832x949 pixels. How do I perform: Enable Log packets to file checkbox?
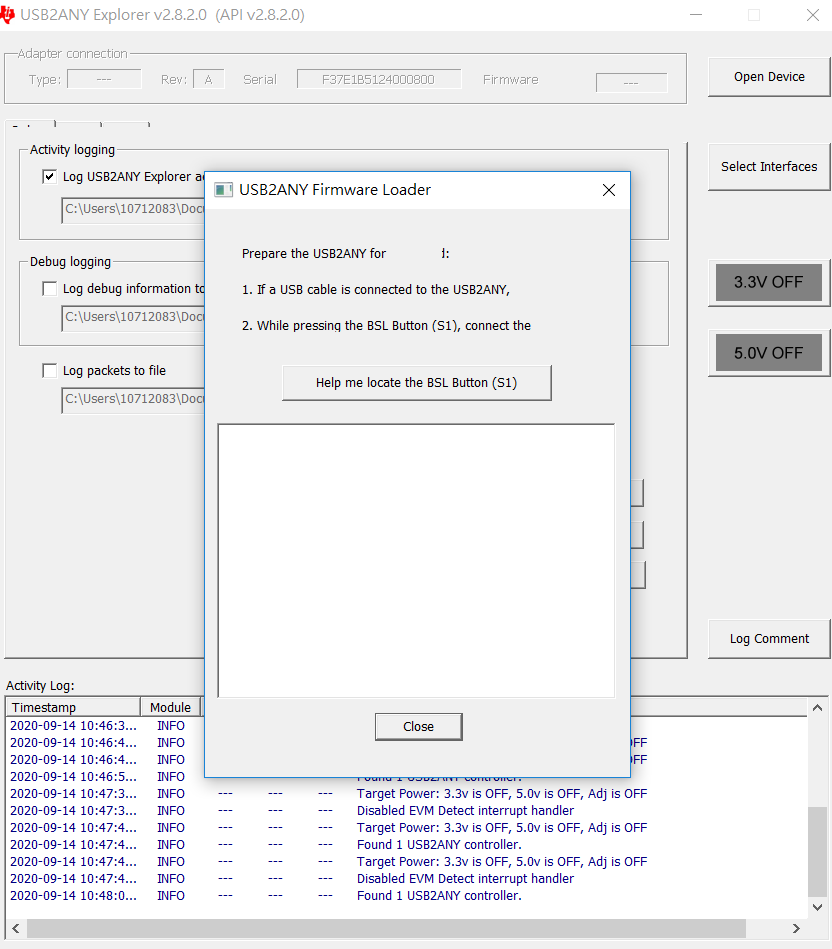pyautogui.click(x=50, y=370)
